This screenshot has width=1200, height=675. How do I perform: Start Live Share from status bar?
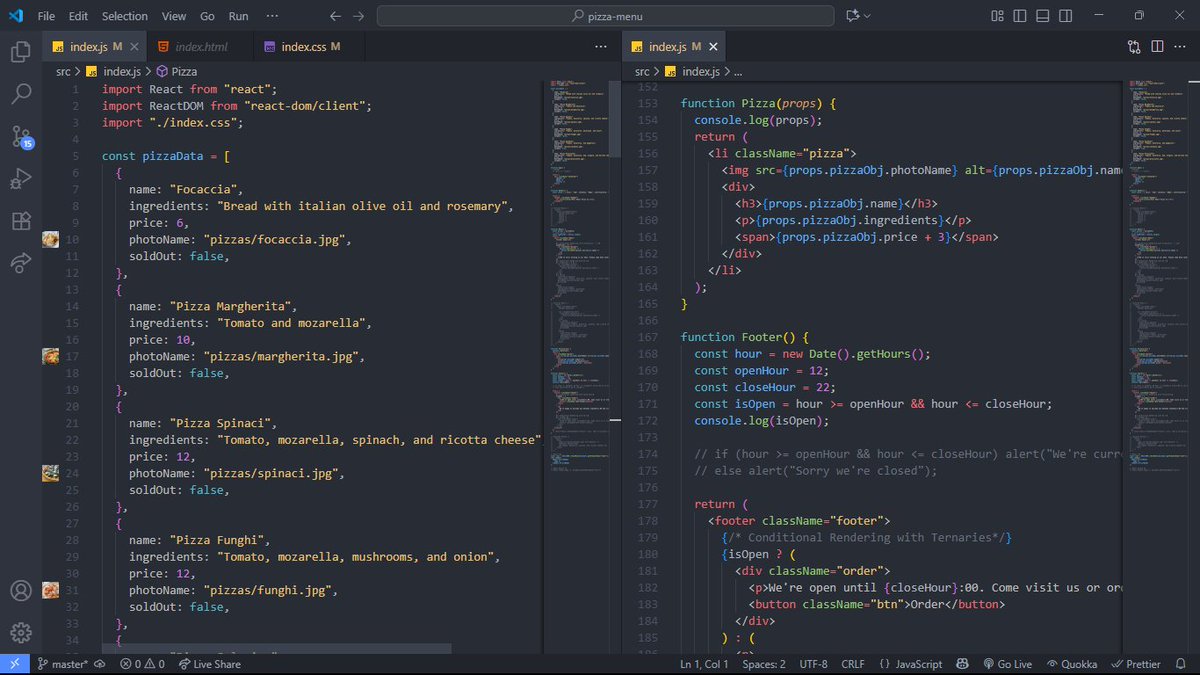tap(209, 664)
